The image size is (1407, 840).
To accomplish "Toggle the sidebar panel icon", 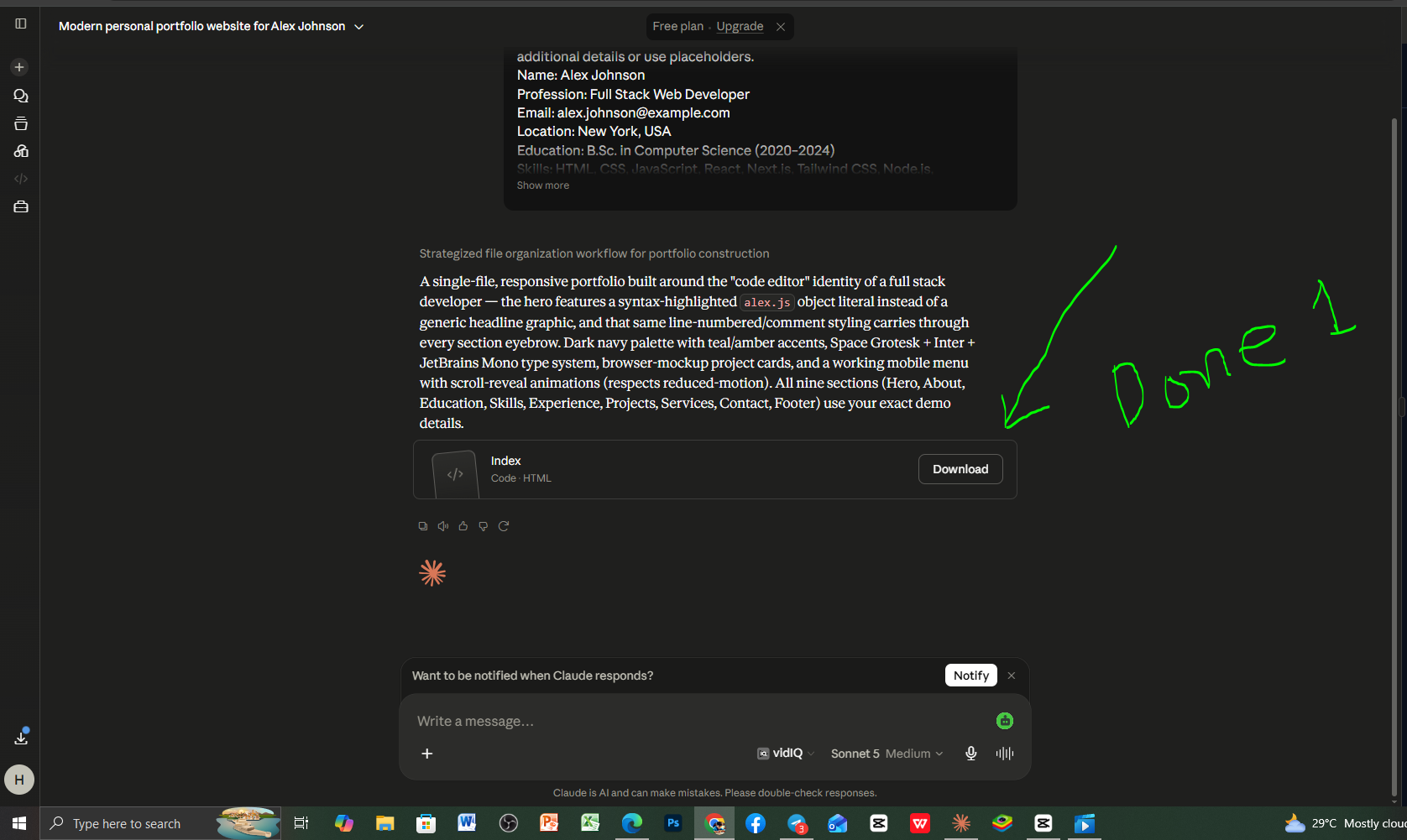I will (x=21, y=23).
